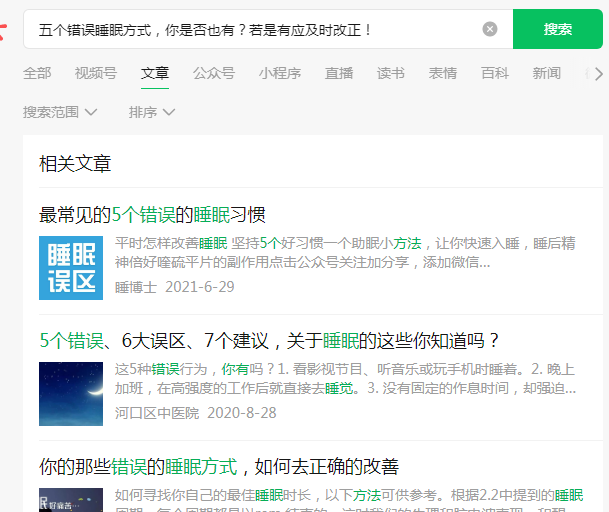Expand the 搜索范围 dropdown
Screen dimensions: 609x512
(60, 112)
